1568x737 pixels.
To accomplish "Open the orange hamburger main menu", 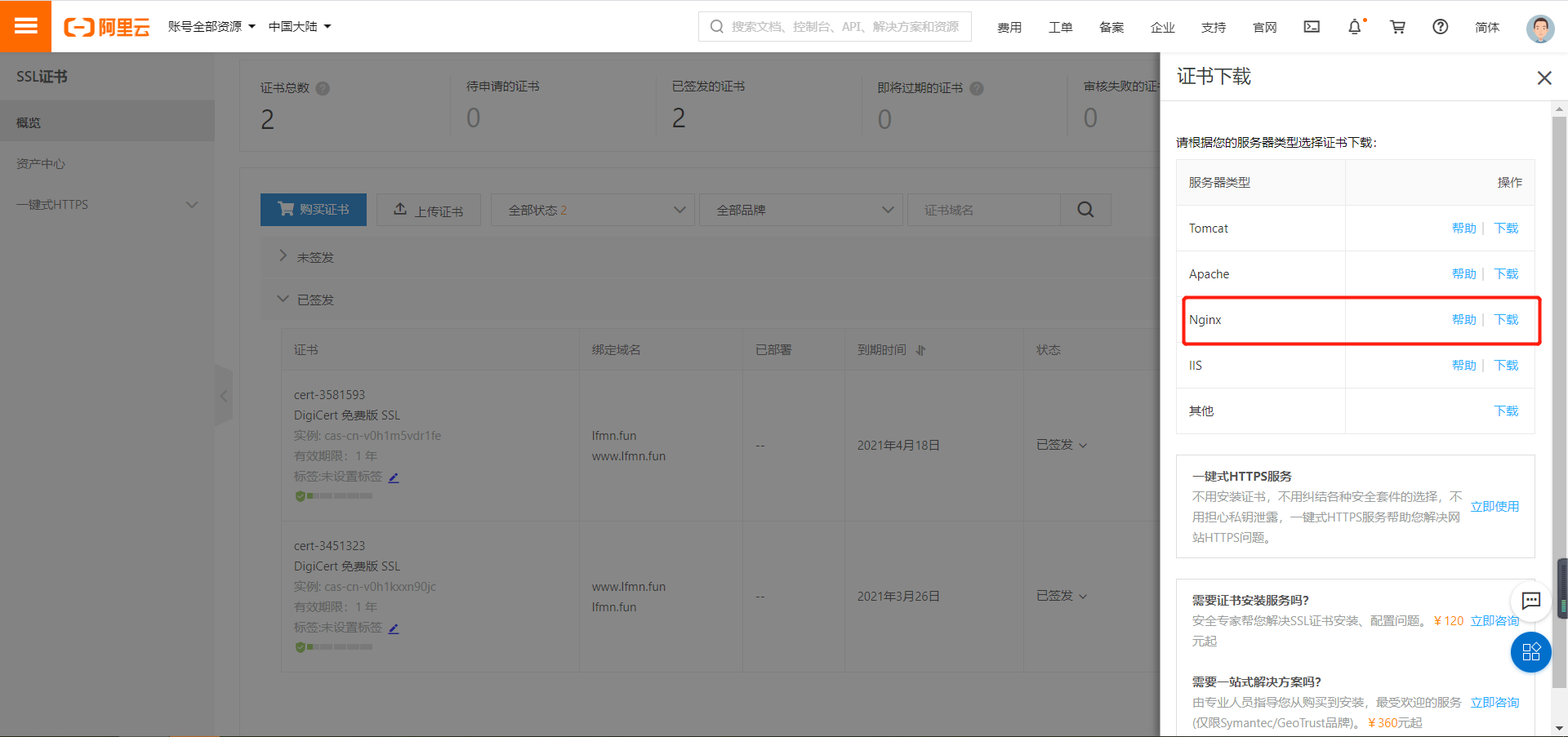I will (25, 26).
